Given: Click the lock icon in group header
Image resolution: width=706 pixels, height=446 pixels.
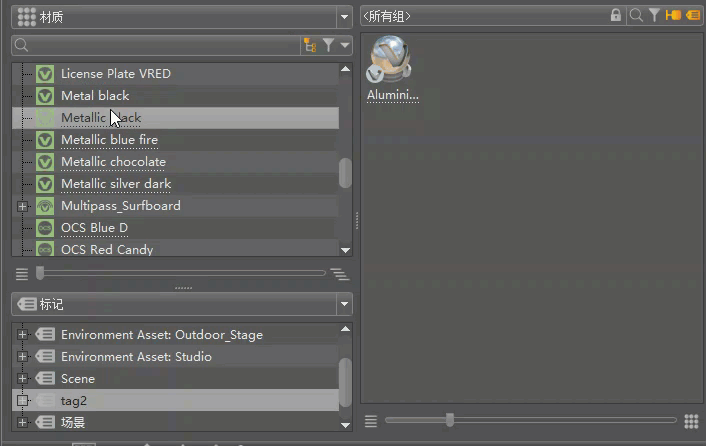Looking at the screenshot, I should point(615,15).
